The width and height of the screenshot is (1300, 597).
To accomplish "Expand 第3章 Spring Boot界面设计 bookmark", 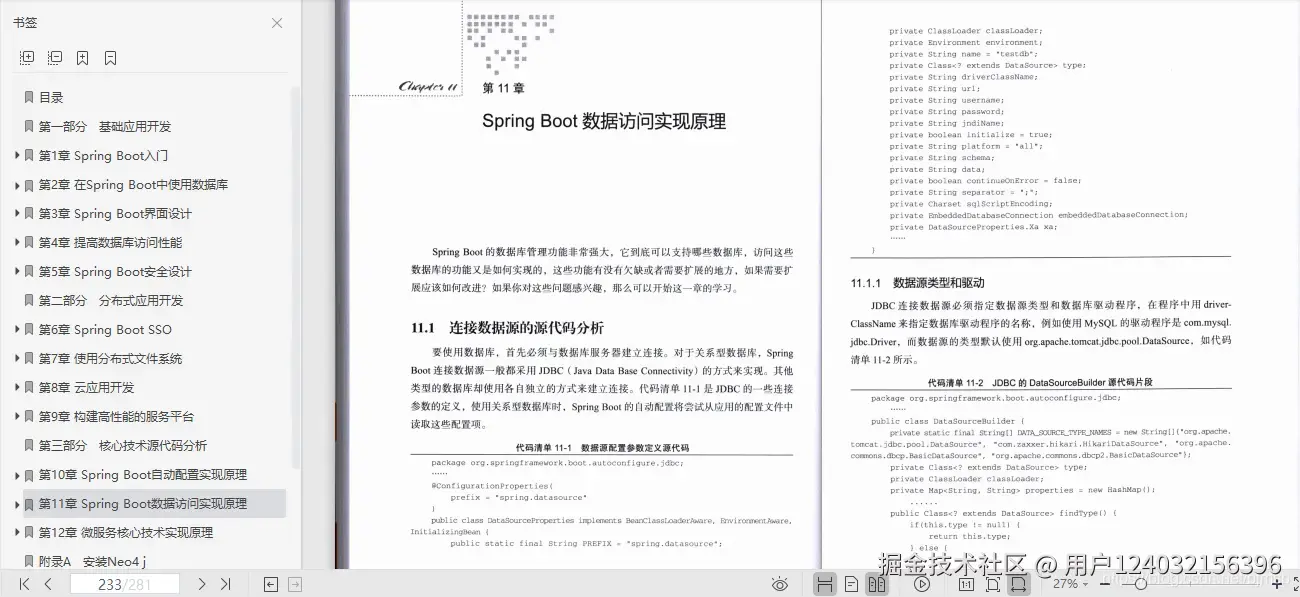I will click(x=17, y=213).
